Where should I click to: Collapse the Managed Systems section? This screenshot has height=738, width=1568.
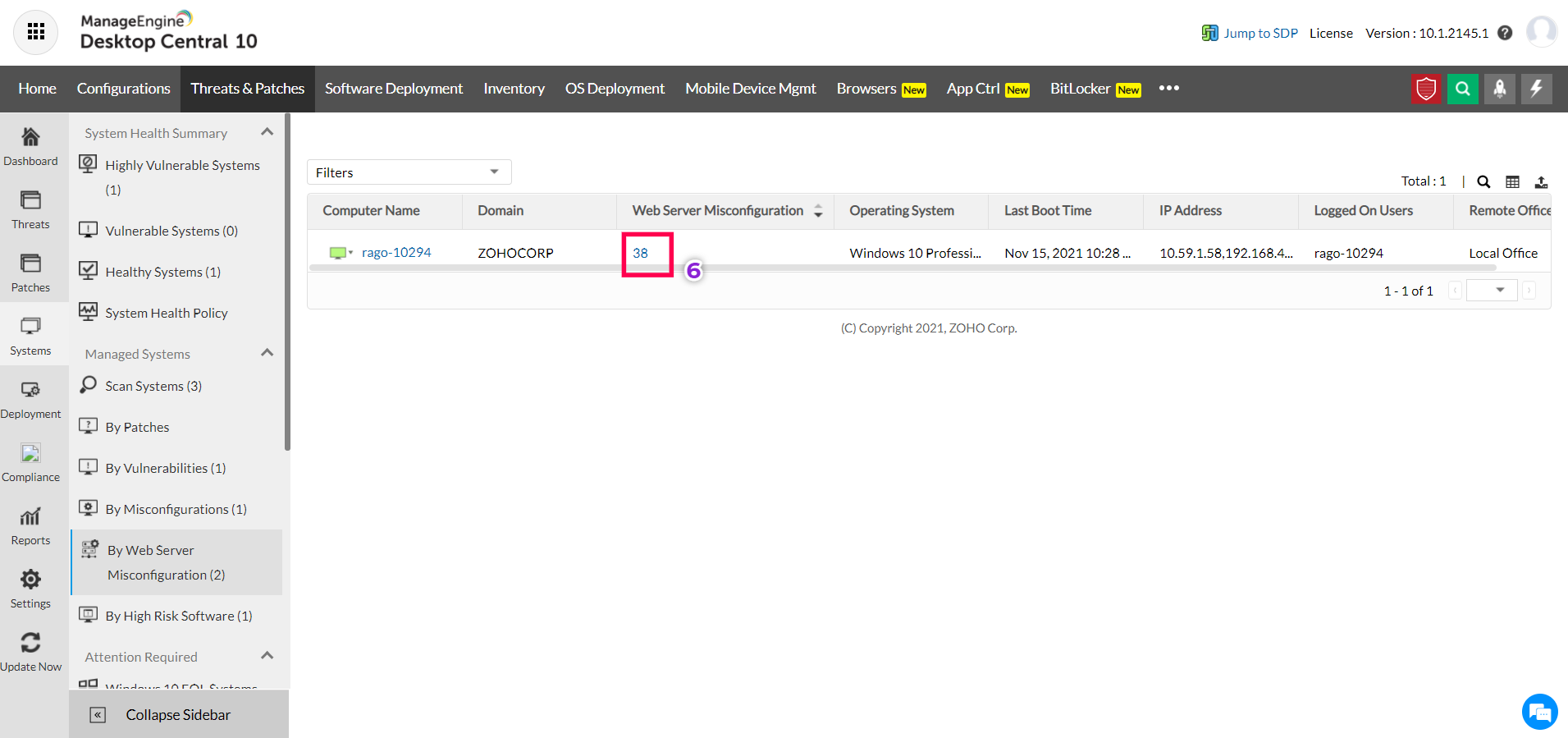[267, 353]
